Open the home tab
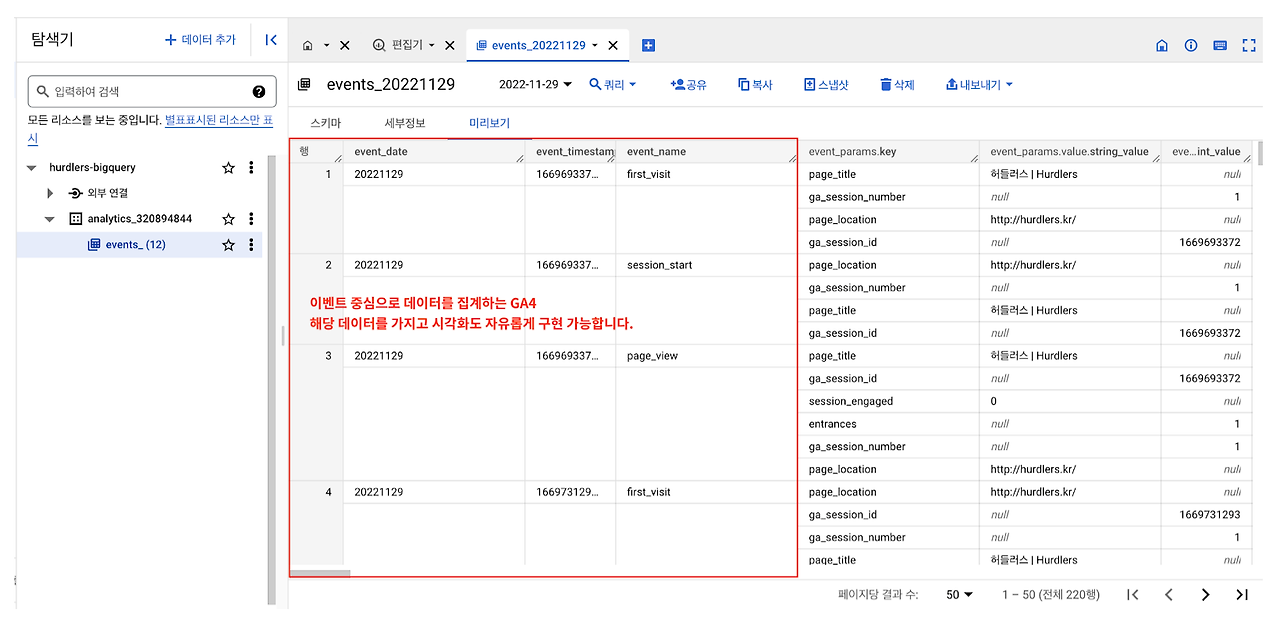The image size is (1280, 627). 308,45
